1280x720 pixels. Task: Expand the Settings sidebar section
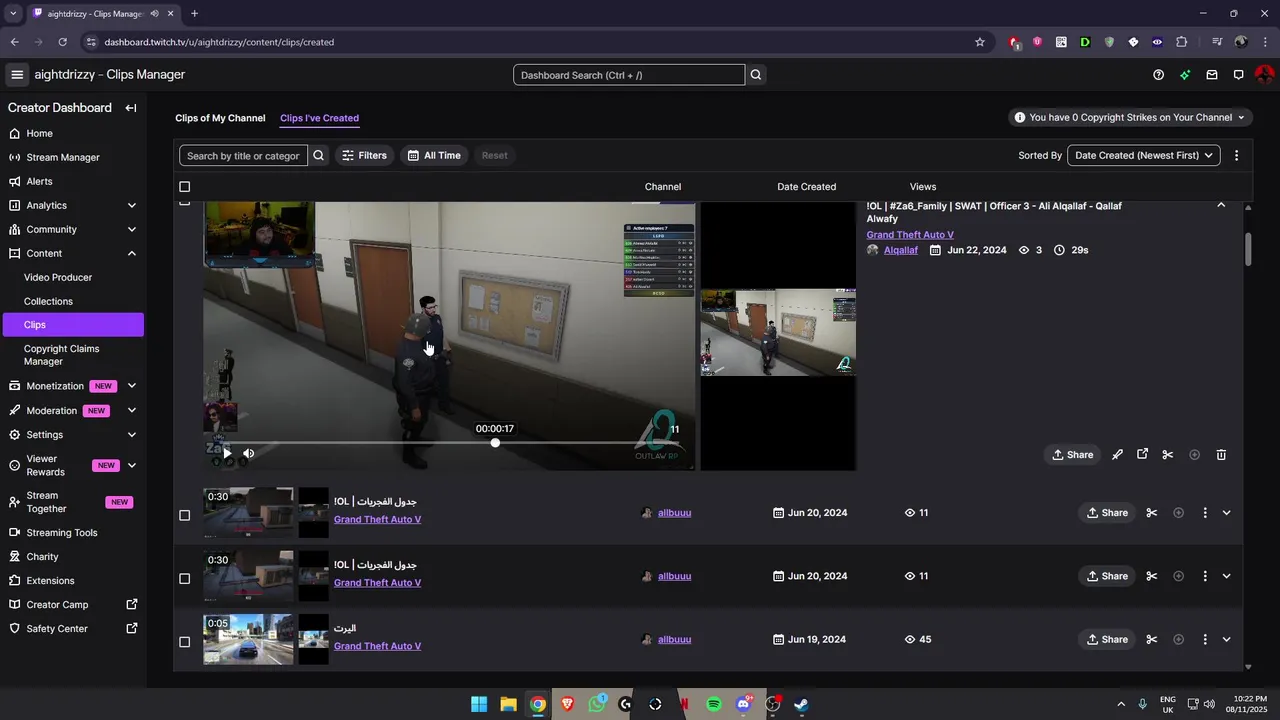(x=132, y=435)
